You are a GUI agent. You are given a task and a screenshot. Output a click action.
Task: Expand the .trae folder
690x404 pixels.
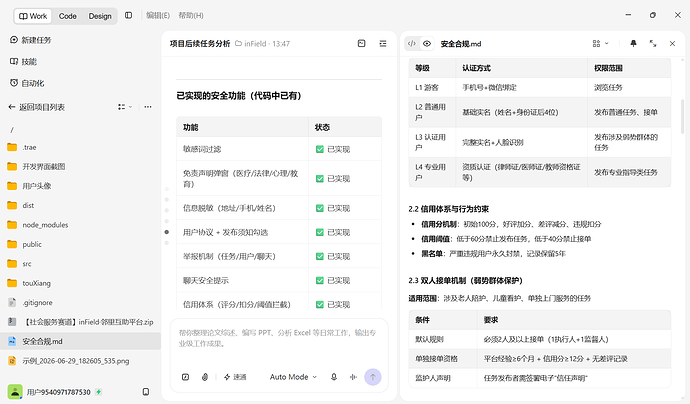pos(80,147)
